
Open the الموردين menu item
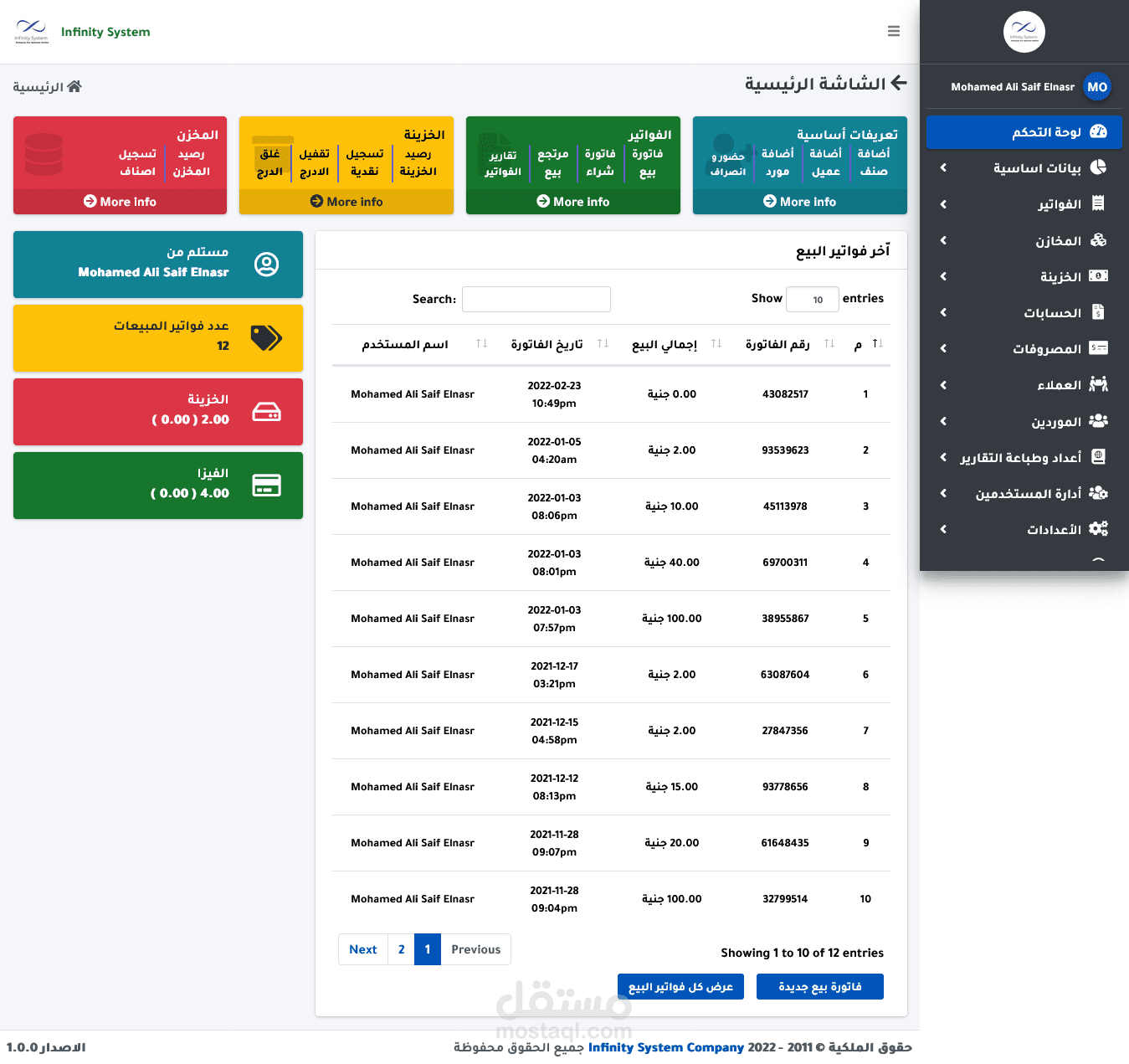tap(1024, 421)
